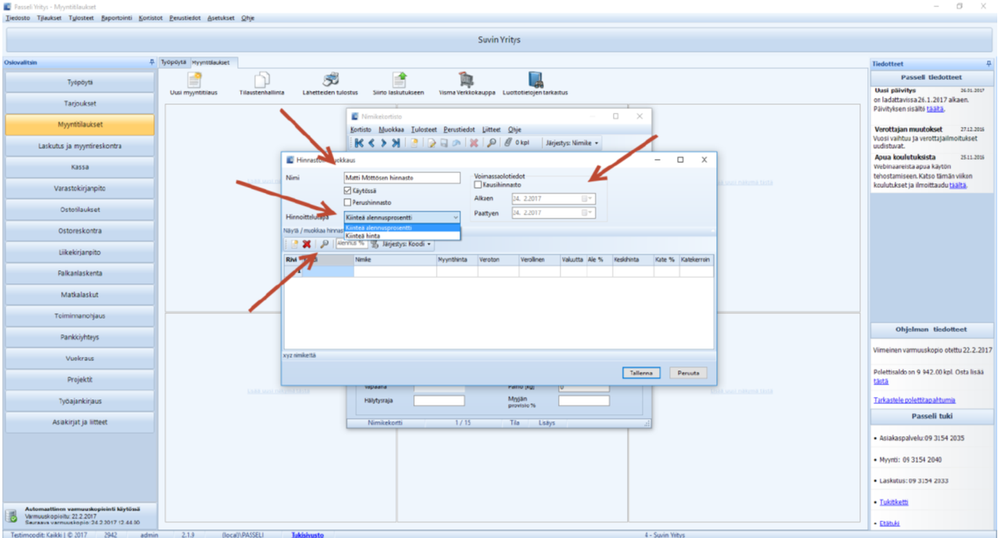Screen dimensions: 998x538
Task: Select Kiinteä hinta from dropdown list
Action: (402, 236)
